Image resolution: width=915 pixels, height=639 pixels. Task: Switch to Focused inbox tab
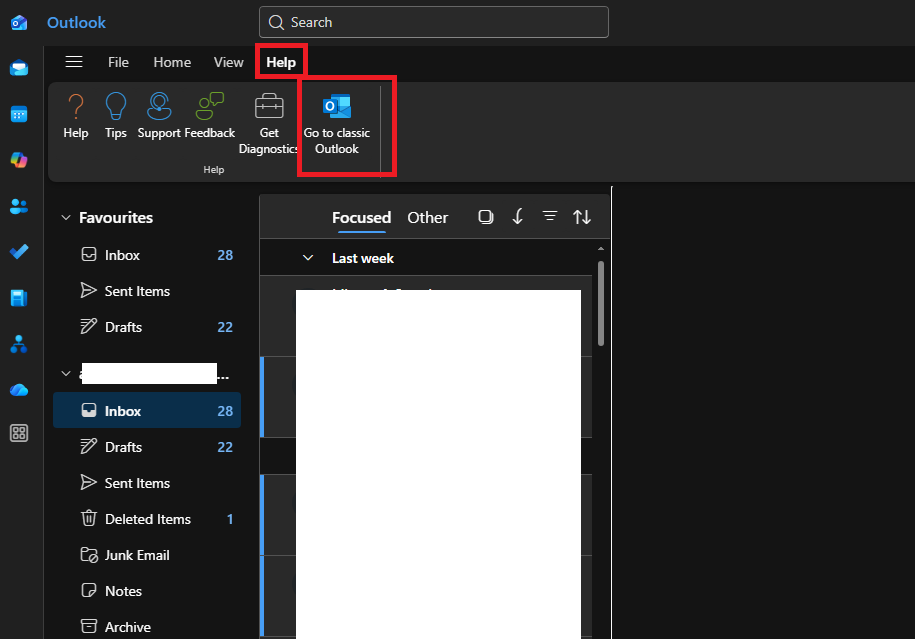pyautogui.click(x=362, y=217)
